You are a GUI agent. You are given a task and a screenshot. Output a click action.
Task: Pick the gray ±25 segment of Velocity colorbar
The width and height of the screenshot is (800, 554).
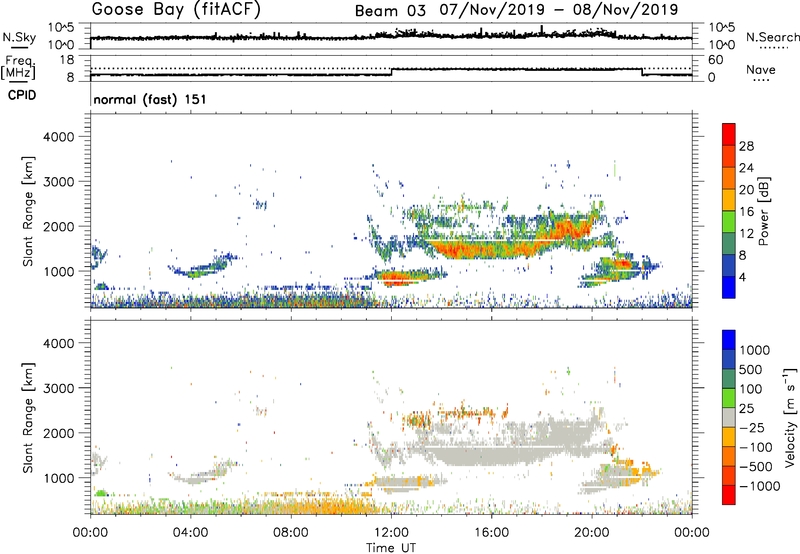[x=729, y=418]
